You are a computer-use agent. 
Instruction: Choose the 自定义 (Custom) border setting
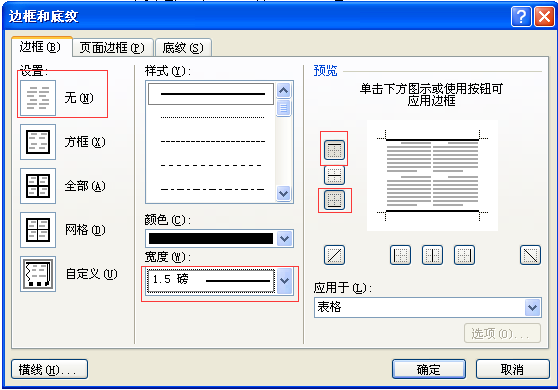point(38,274)
